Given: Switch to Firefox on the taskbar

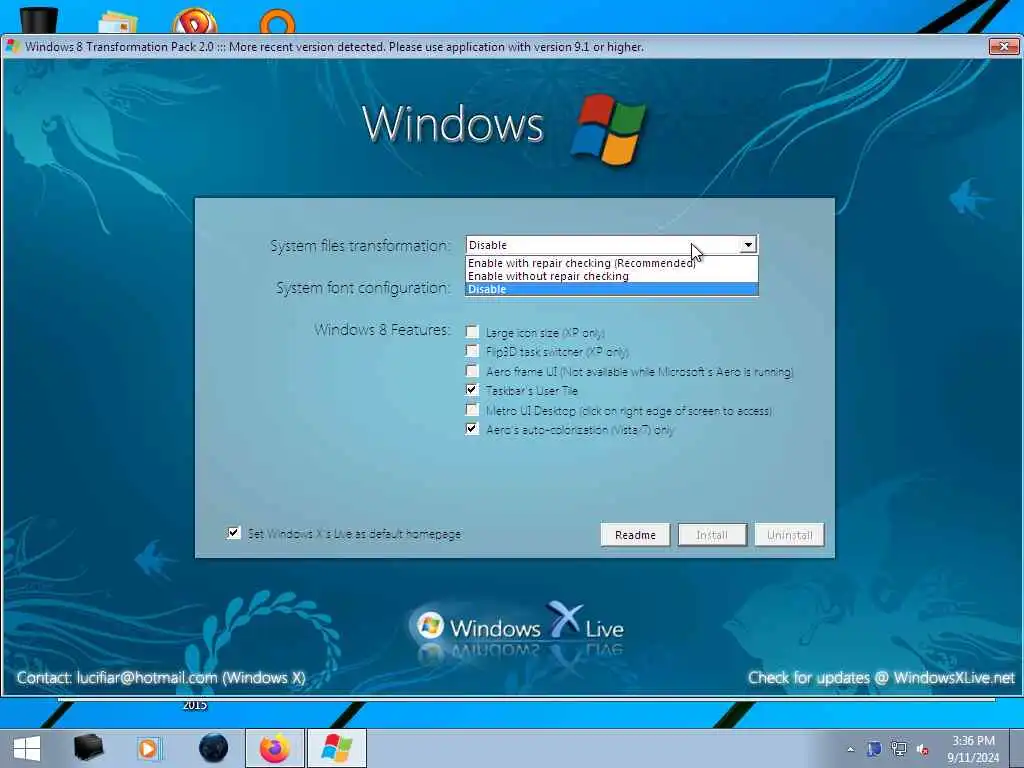Looking at the screenshot, I should point(275,748).
